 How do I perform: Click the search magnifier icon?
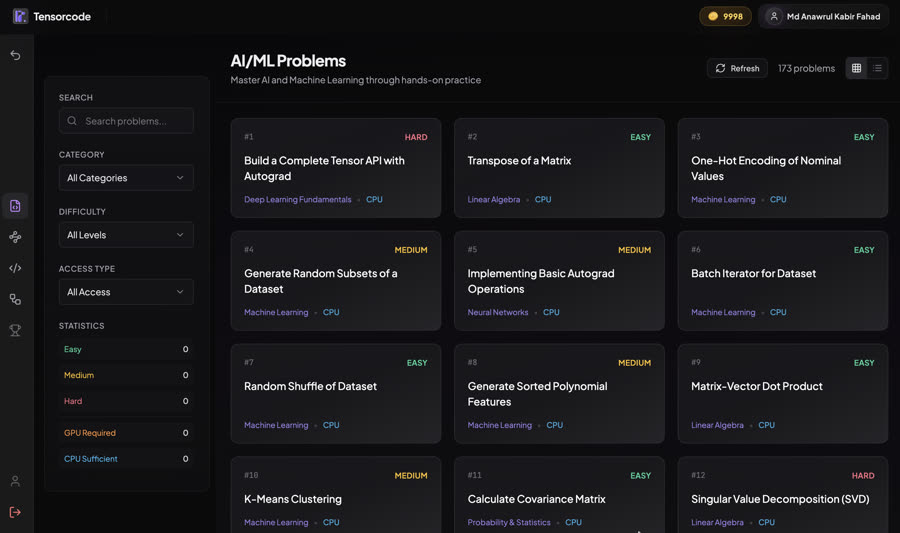72,121
